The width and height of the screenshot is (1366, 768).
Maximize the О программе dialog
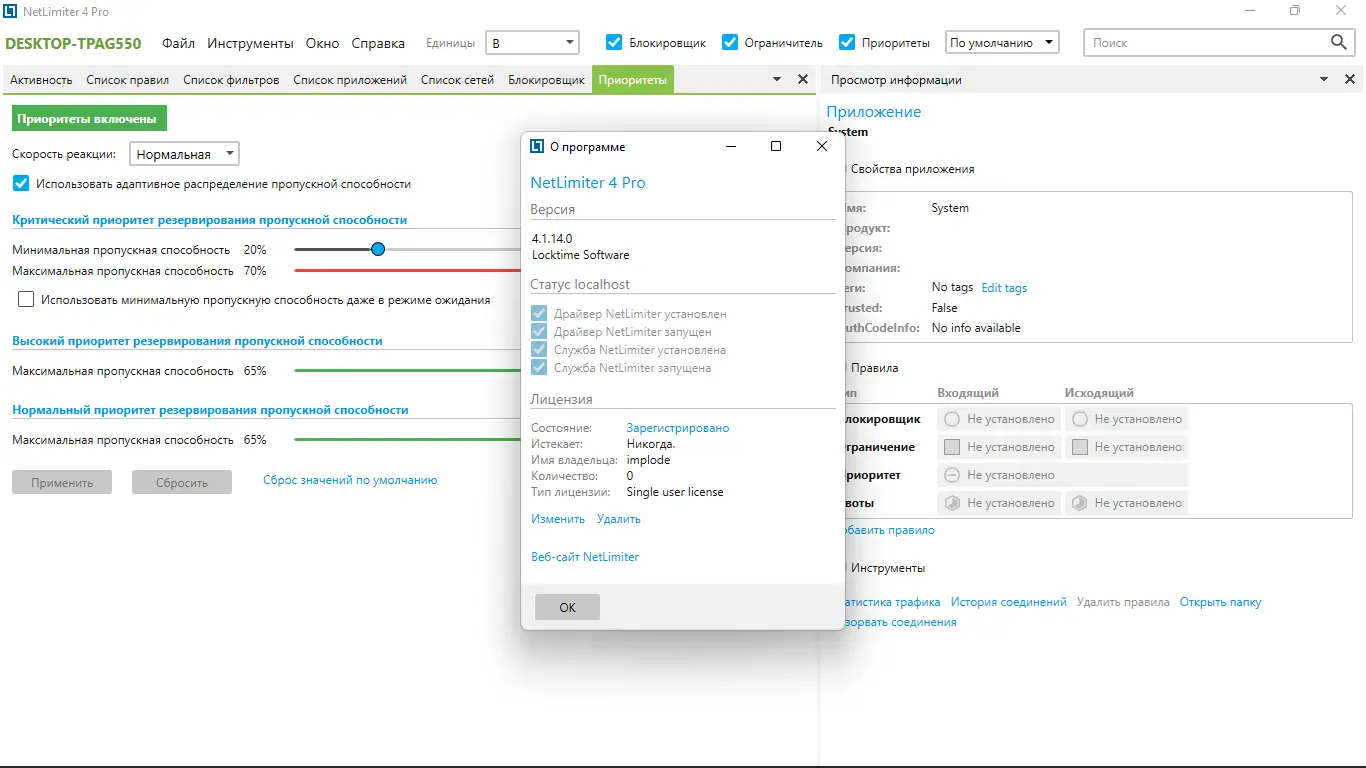point(775,146)
